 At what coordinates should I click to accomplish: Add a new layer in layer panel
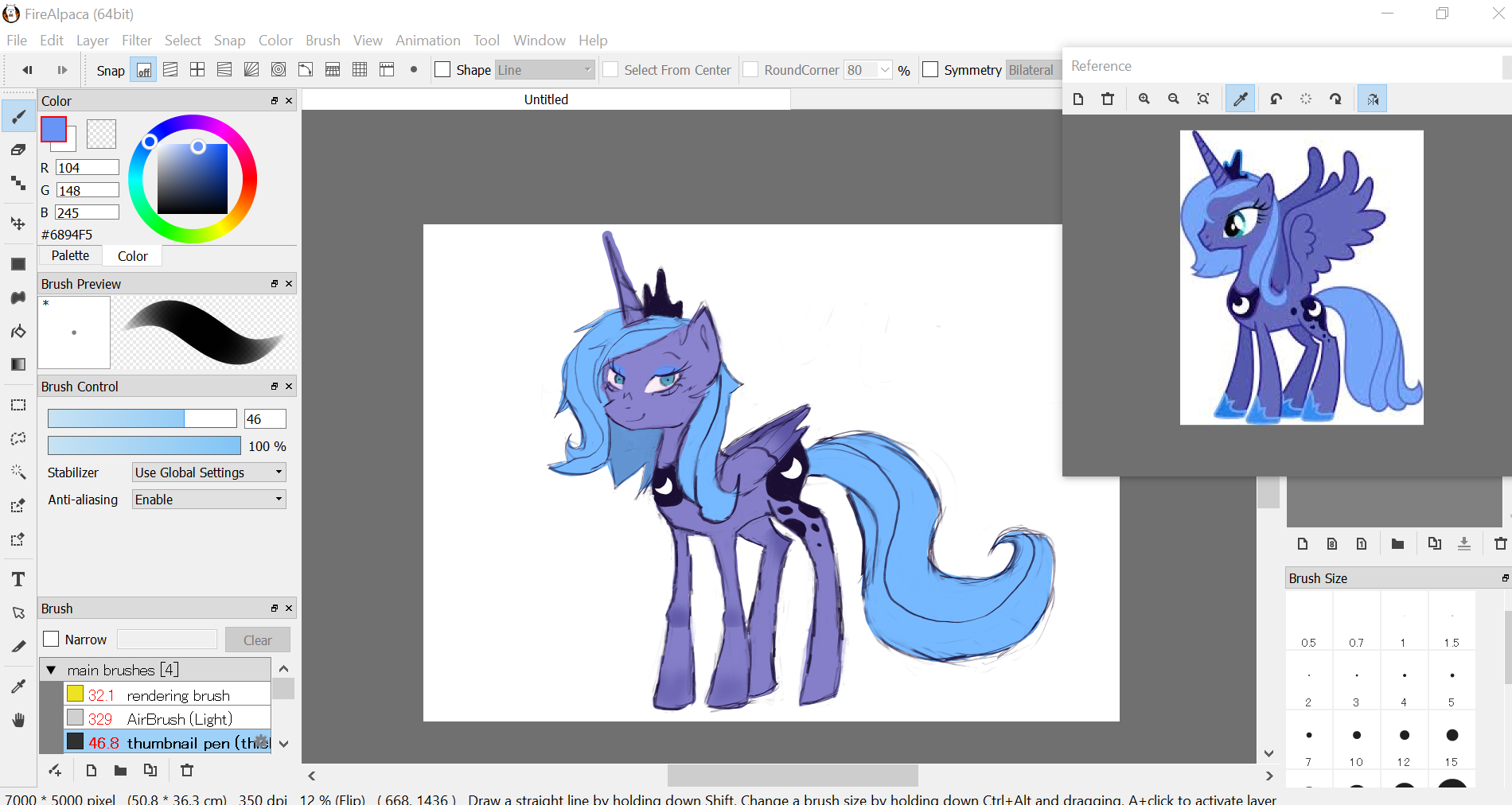(x=1303, y=544)
